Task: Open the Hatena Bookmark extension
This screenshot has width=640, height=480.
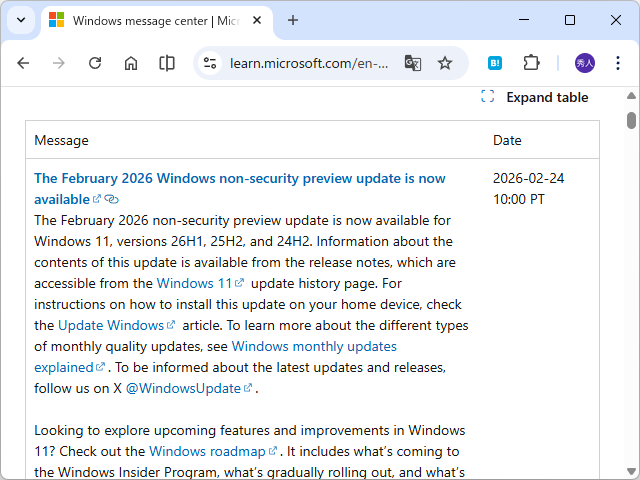Action: point(495,63)
